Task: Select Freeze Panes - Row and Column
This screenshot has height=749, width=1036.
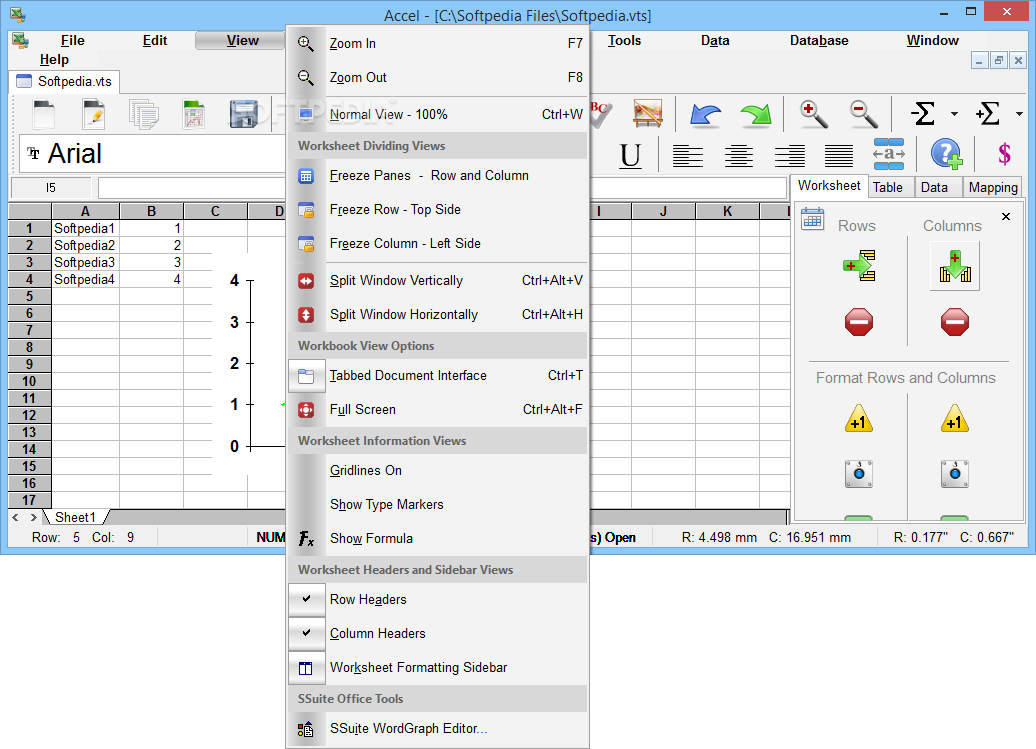Action: 437,176
